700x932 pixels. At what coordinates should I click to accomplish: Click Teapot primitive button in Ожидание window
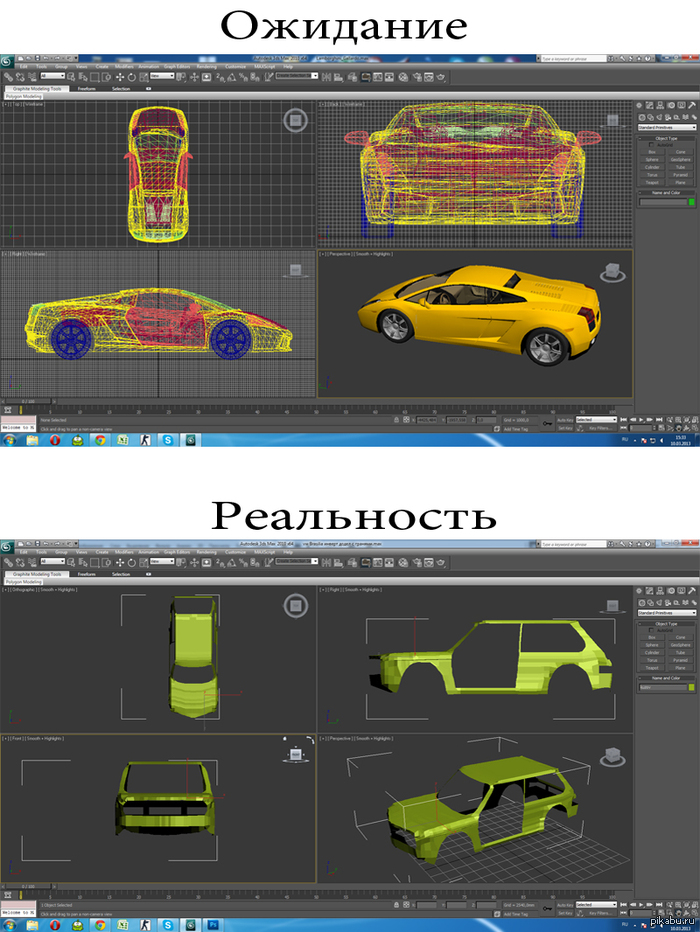652,182
